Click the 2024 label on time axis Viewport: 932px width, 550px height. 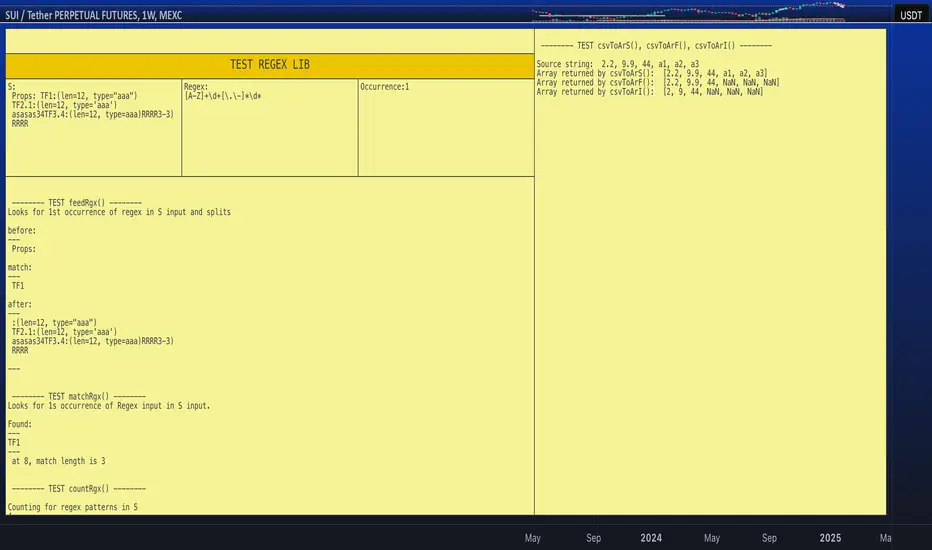point(650,538)
